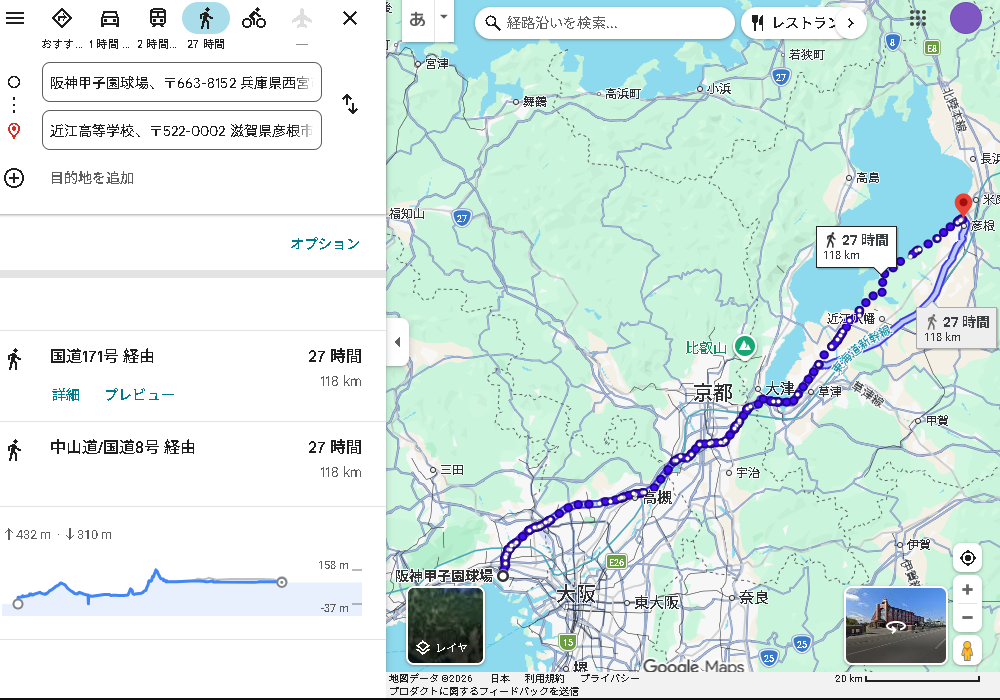Select the recommended best-travel-mode option
1000x700 pixels.
[62, 18]
